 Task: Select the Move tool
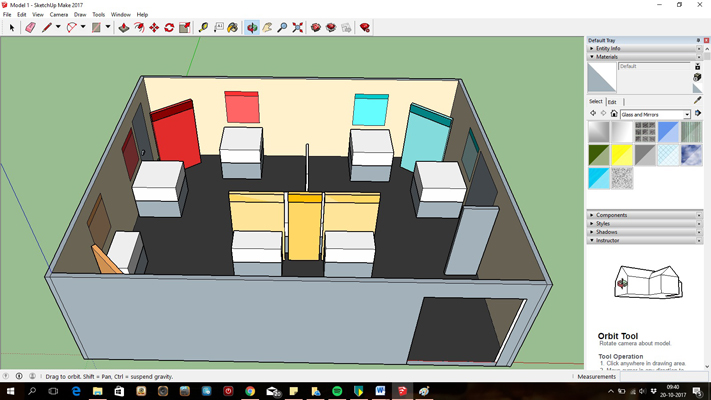coord(154,28)
